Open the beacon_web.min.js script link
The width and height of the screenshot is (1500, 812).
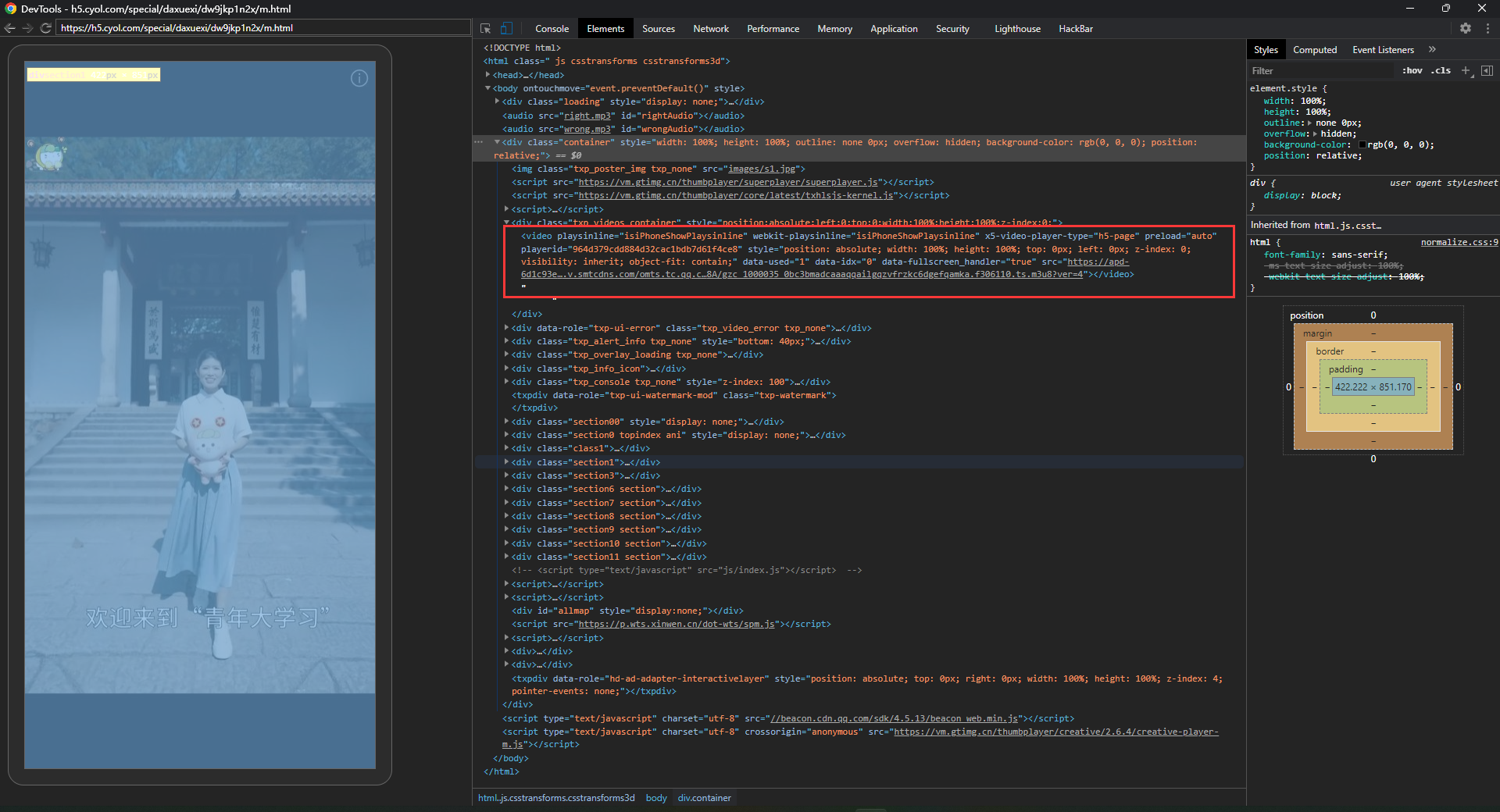coord(895,718)
